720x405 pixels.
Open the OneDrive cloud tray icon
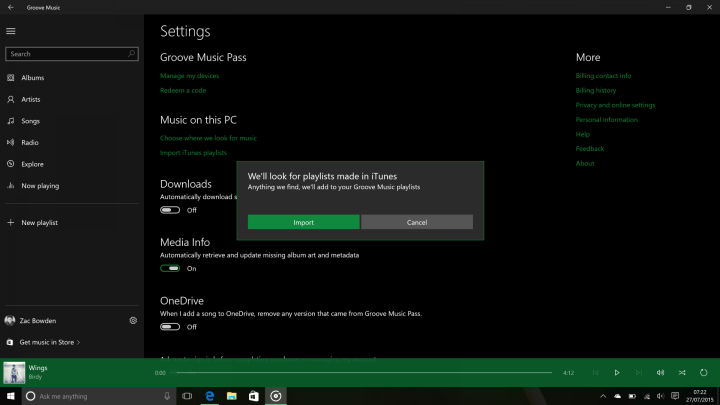(x=618, y=396)
